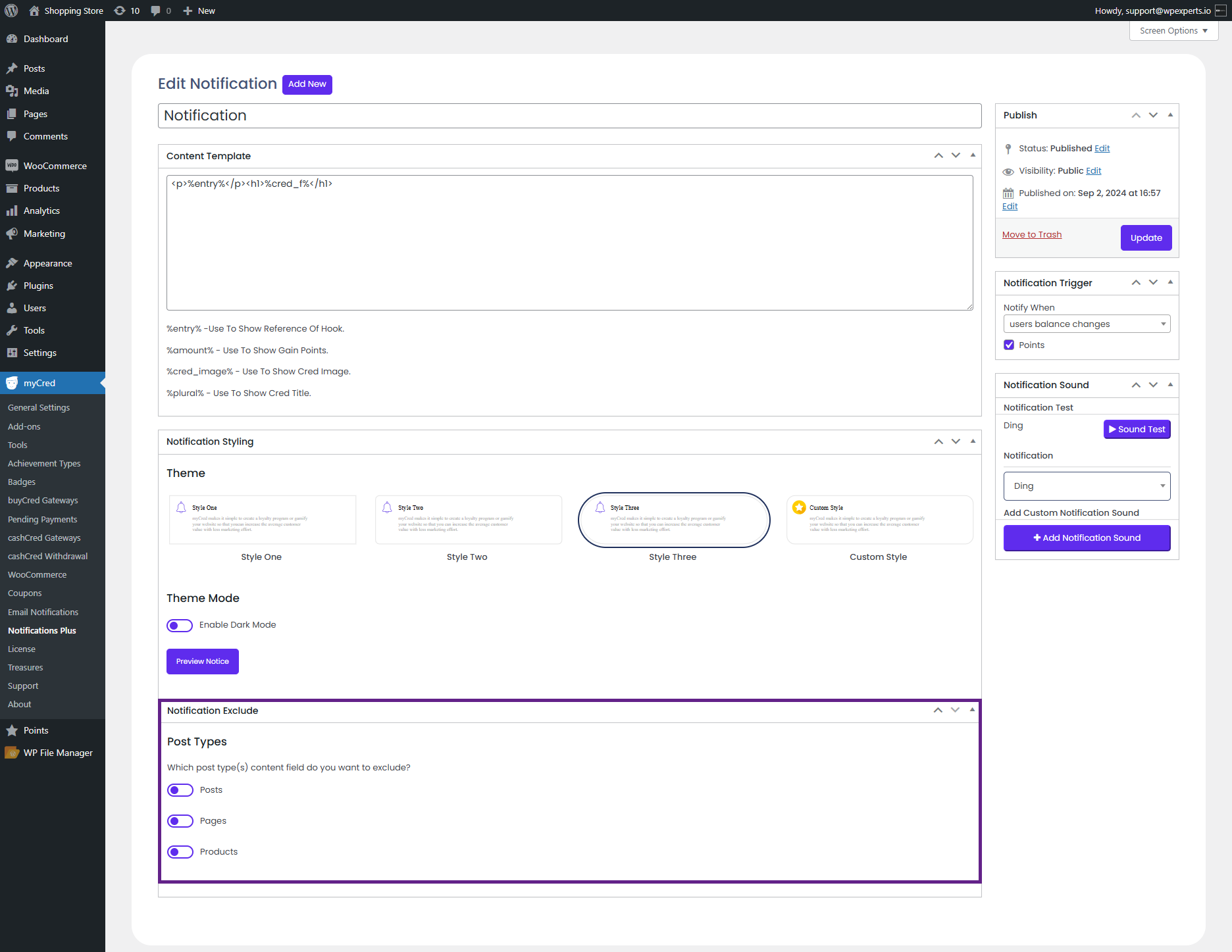The width and height of the screenshot is (1232, 952).
Task: Open the Ding notification sound dropdown
Action: click(1087, 486)
